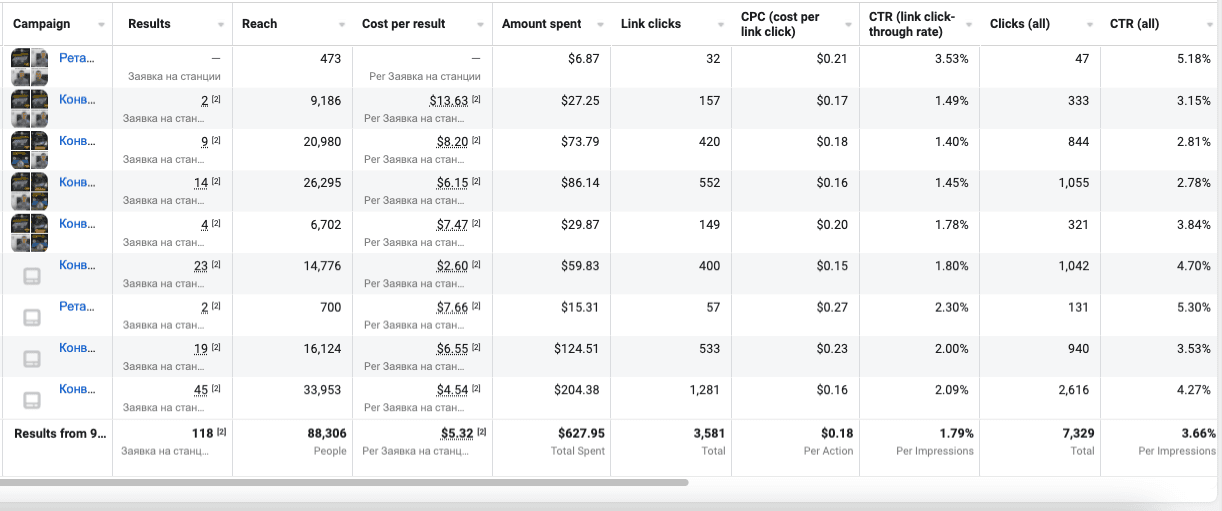Sort by the Reach column header
This screenshot has width=1222, height=511.
(260, 24)
